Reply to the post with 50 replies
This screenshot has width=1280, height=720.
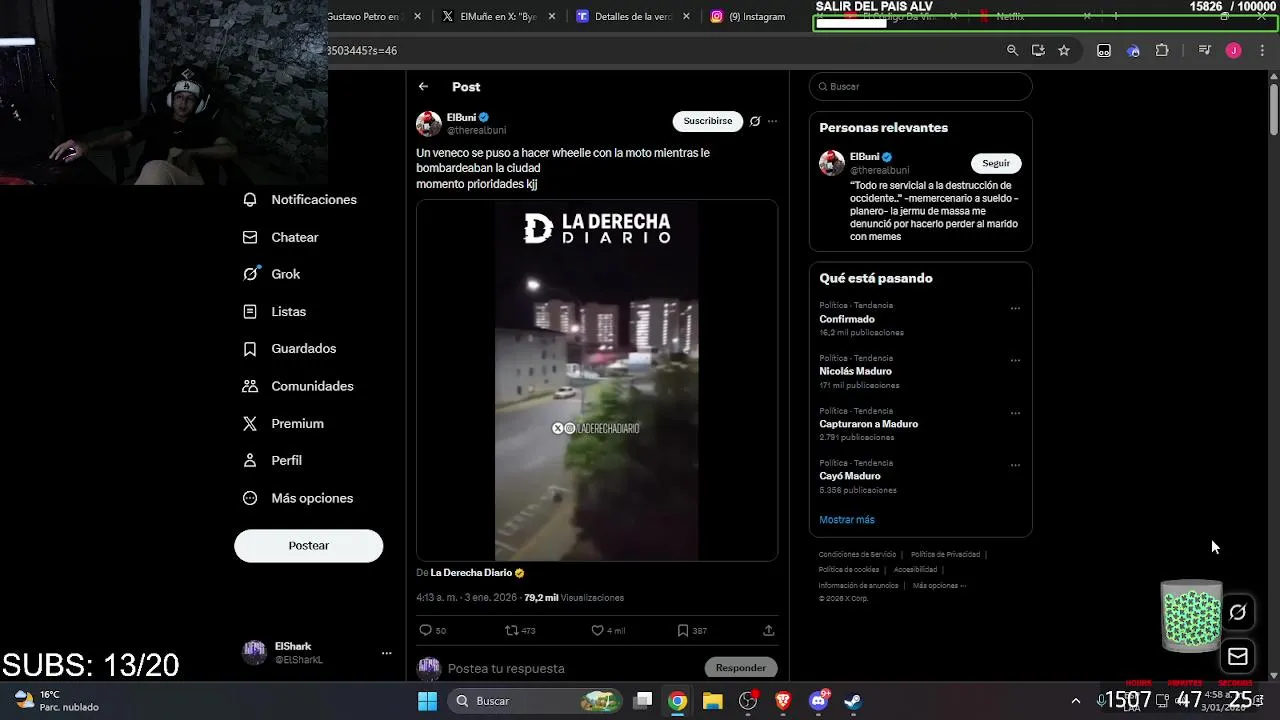[432, 630]
